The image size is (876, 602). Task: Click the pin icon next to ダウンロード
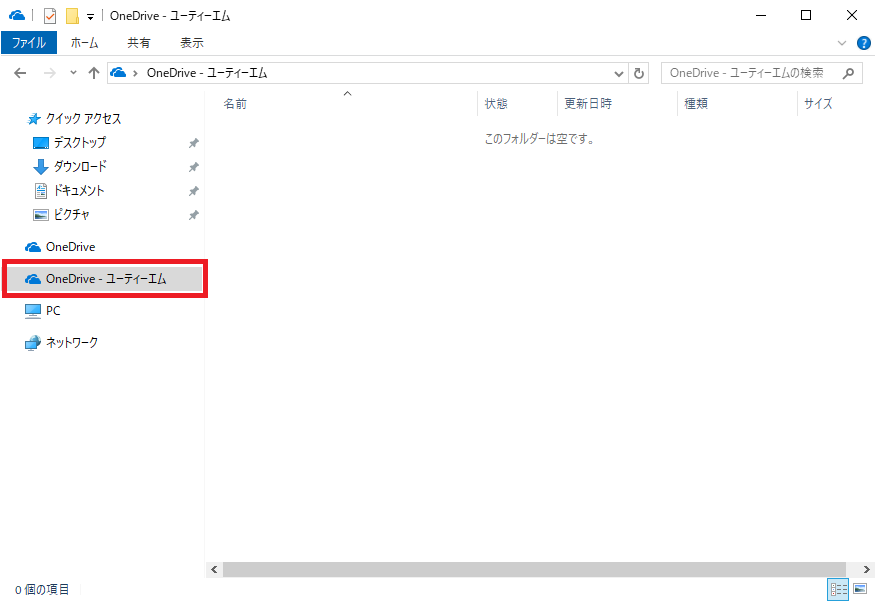point(193,167)
